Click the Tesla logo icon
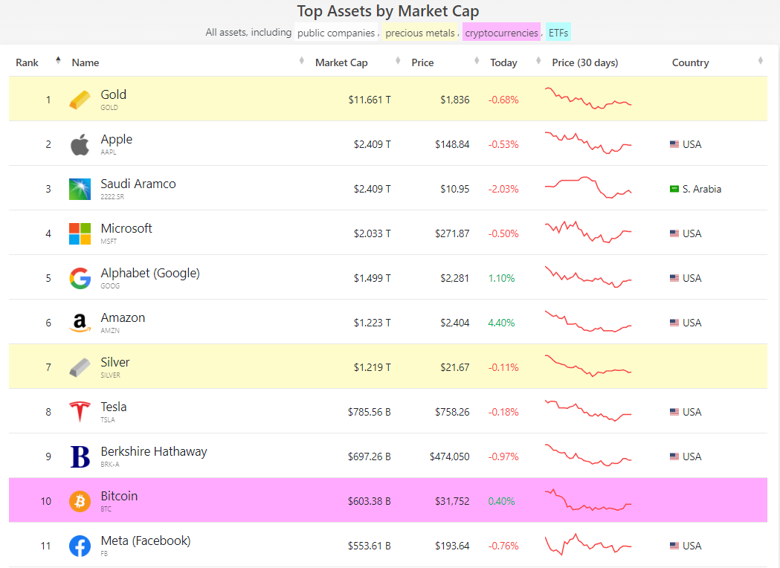This screenshot has height=568, width=780. 80,412
